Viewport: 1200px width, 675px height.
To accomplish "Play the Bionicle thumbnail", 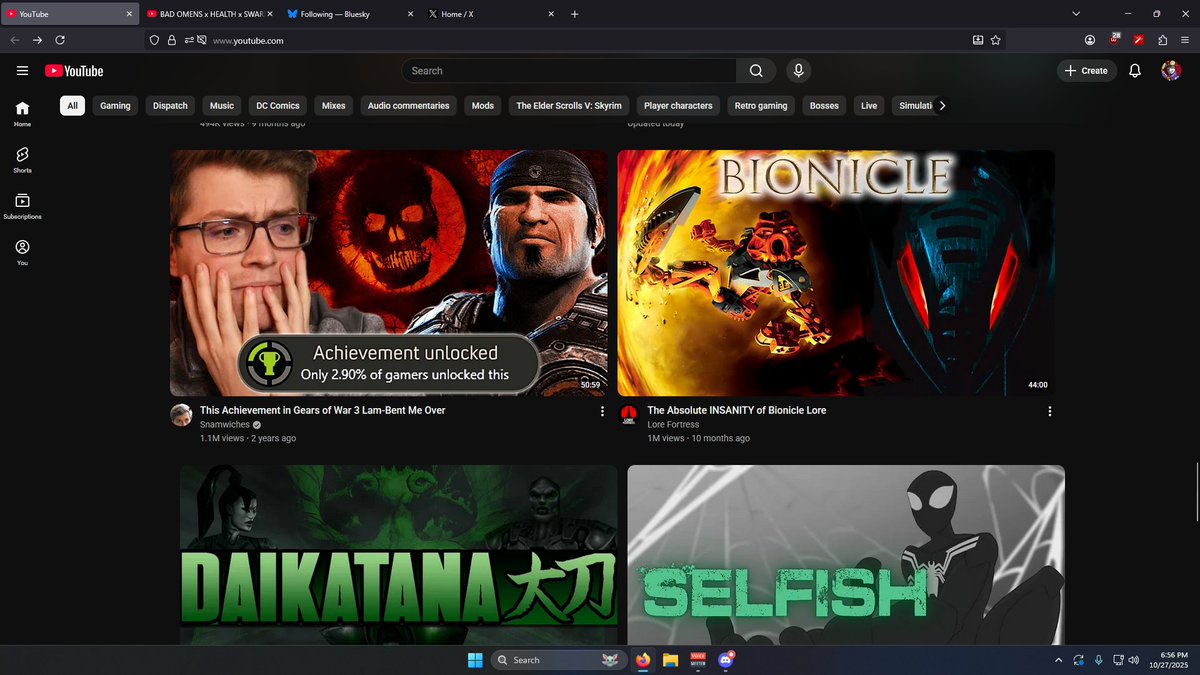I will coord(836,273).
